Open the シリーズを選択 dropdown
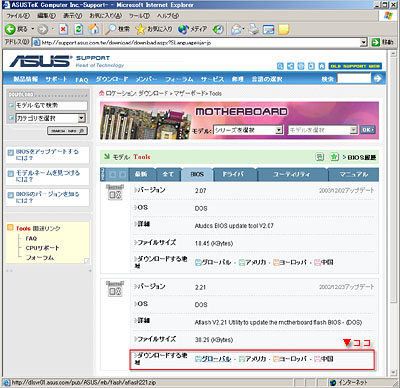Screen dimensions: 400x388 248,130
